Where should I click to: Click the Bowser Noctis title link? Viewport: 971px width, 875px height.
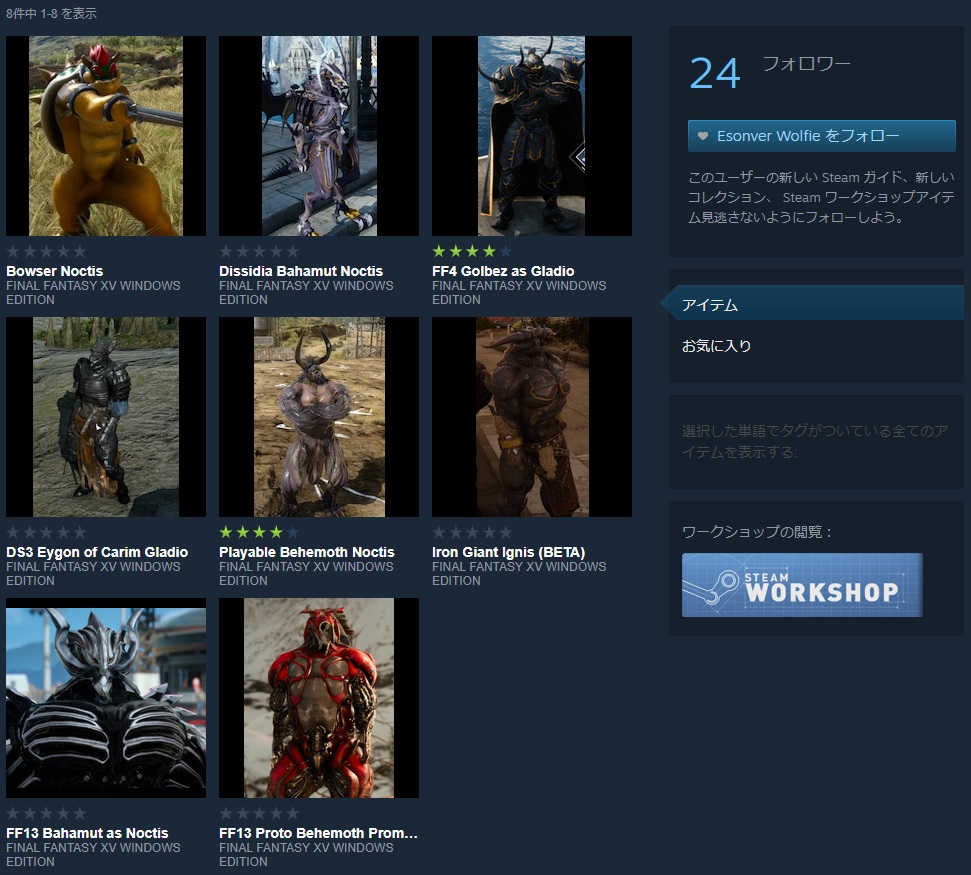[54, 271]
